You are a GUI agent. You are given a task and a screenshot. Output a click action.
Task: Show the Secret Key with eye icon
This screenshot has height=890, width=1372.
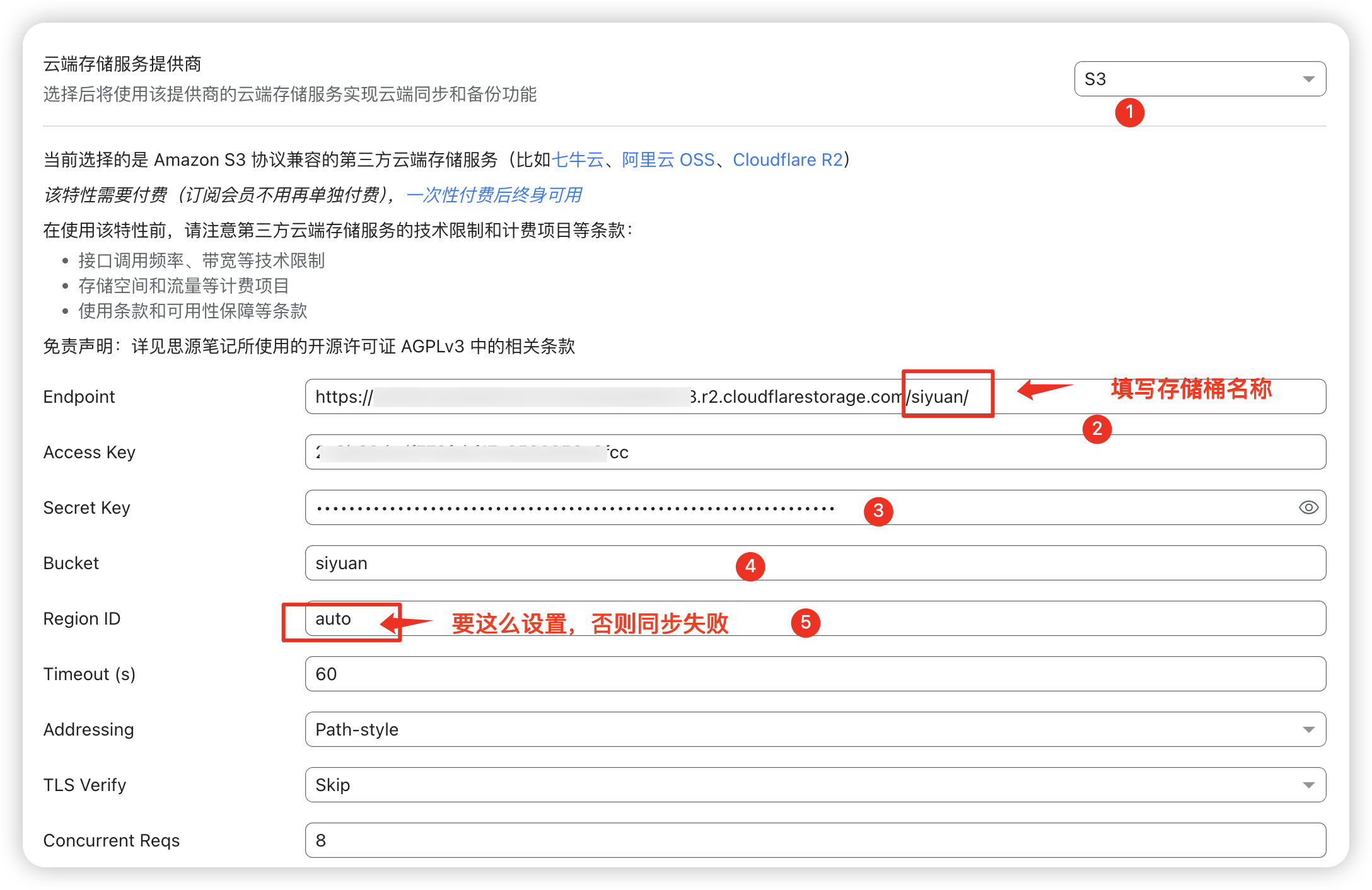click(x=1308, y=507)
